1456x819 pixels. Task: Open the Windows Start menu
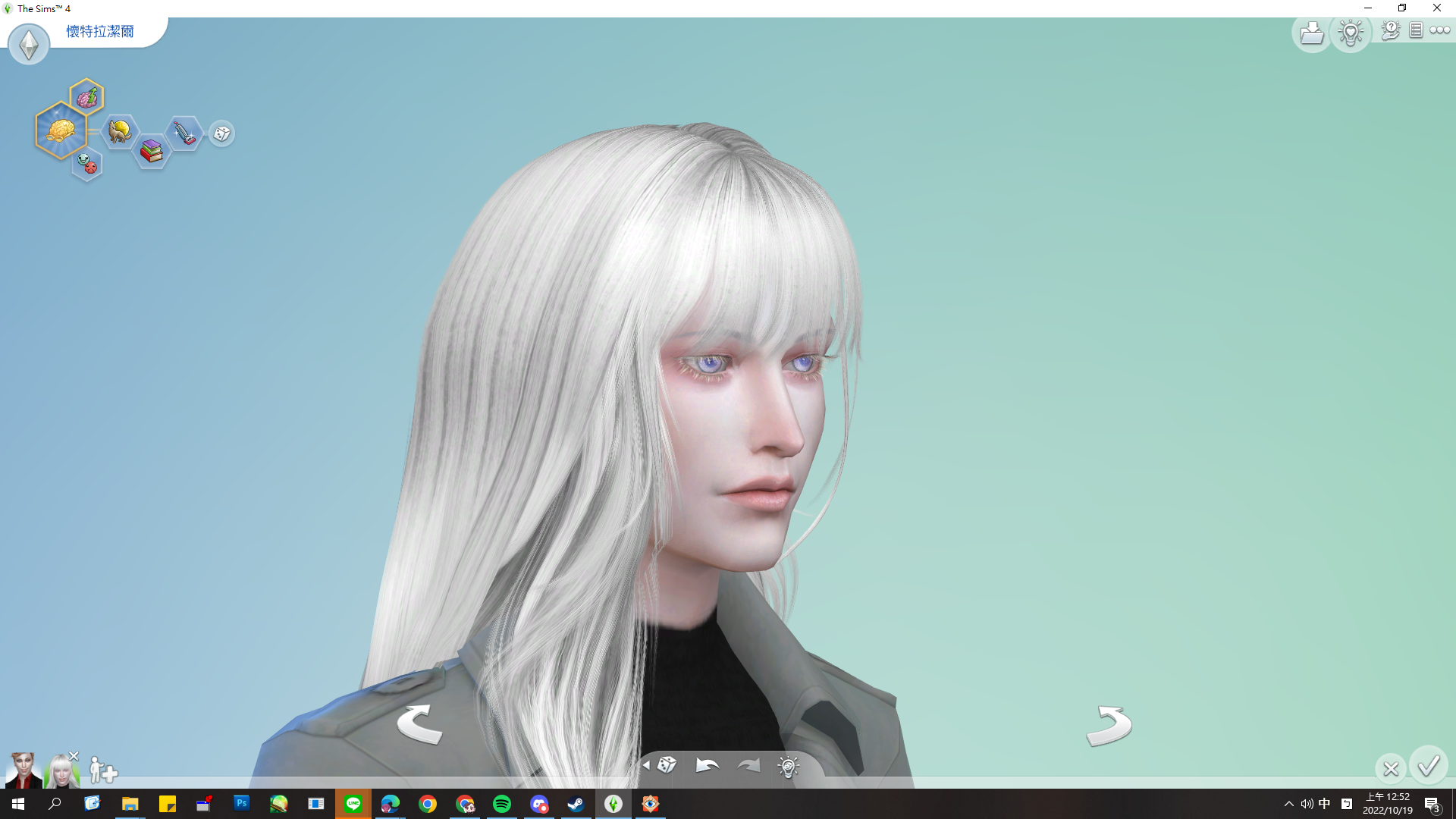coord(18,804)
